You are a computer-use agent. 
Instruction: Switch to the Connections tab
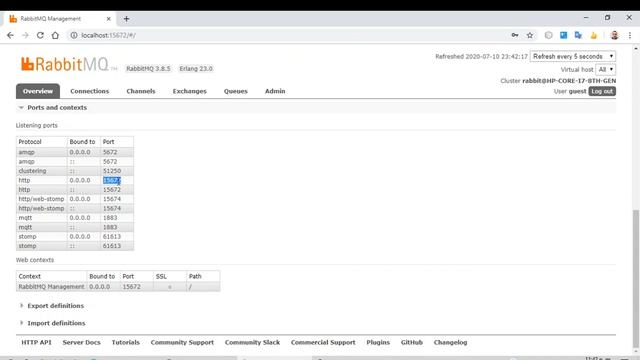tap(89, 91)
